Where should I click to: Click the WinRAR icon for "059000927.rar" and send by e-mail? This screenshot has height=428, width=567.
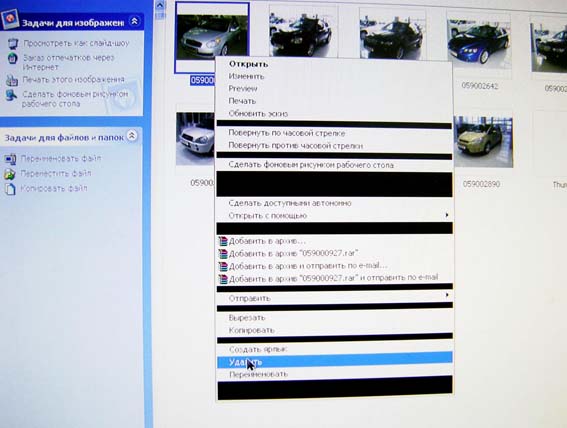tap(223, 279)
